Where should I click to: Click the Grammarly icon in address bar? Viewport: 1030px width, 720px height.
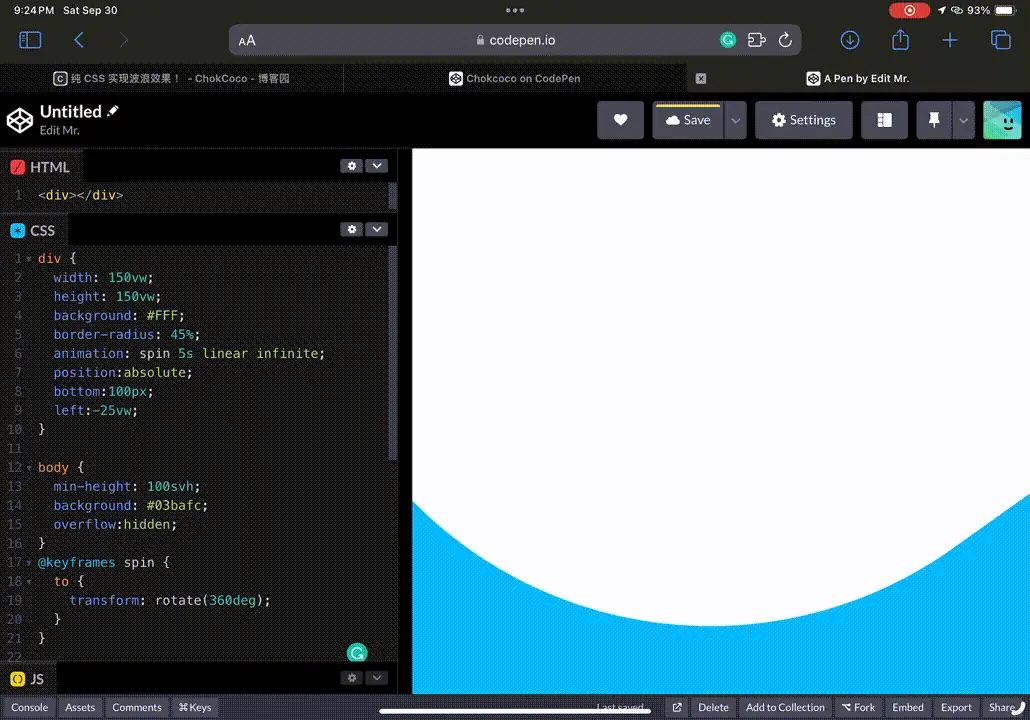pyautogui.click(x=728, y=40)
